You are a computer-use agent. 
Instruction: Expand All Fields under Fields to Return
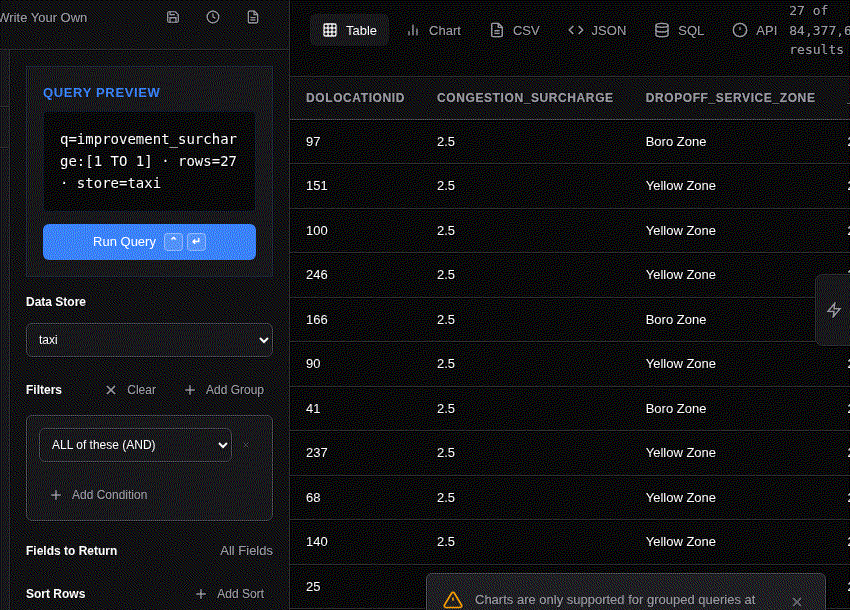pos(246,550)
